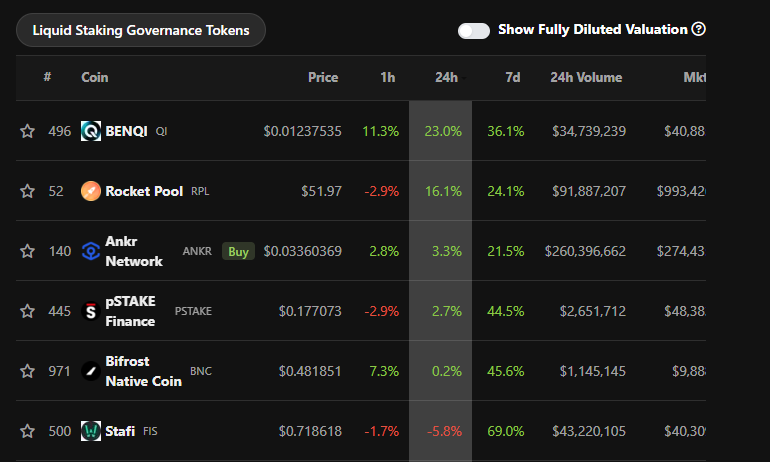Open Rocket Pool coin name link
This screenshot has height=462, width=770.
144,191
